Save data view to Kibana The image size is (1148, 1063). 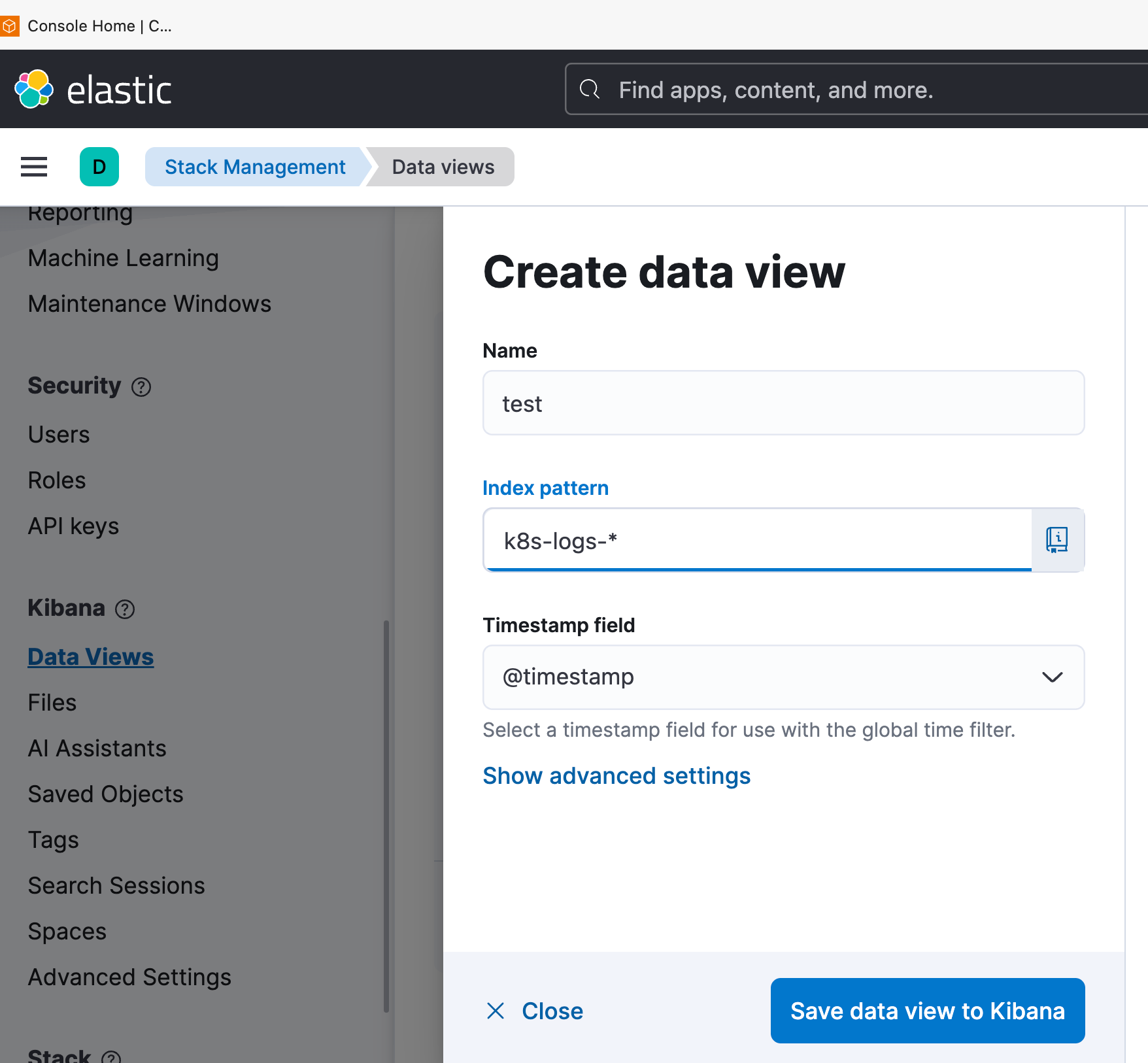(x=928, y=1011)
